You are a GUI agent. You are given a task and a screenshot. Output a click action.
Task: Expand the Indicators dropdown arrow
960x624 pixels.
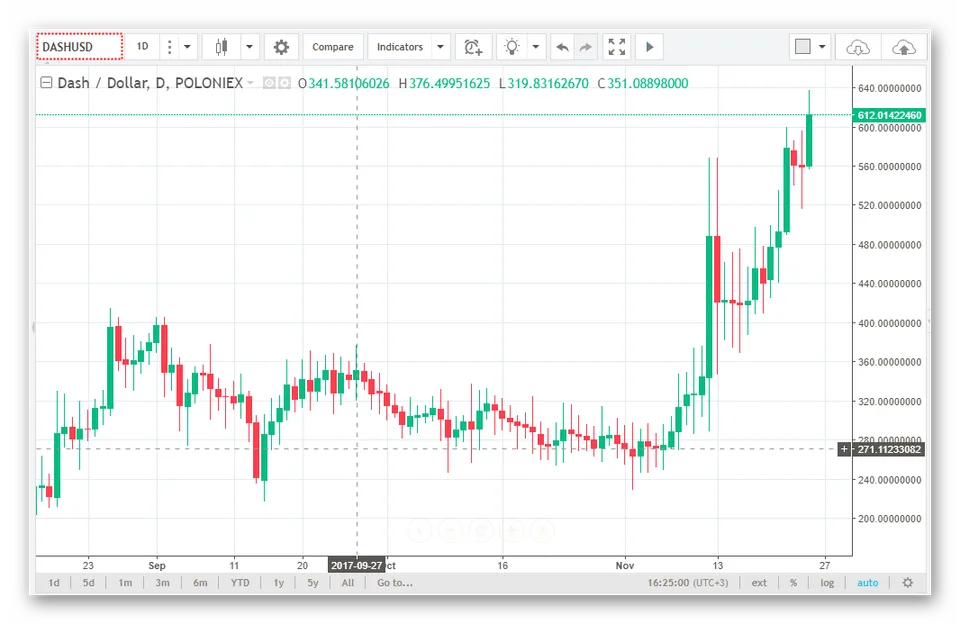[440, 47]
